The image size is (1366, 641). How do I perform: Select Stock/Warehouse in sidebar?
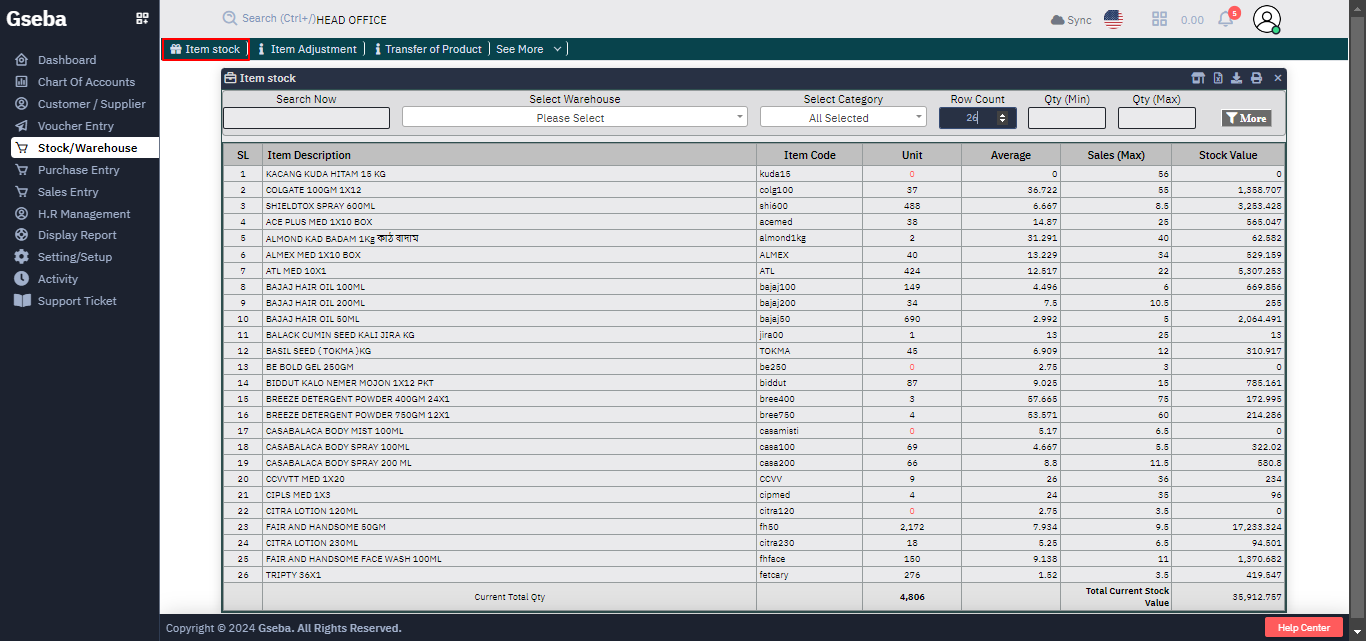85,148
